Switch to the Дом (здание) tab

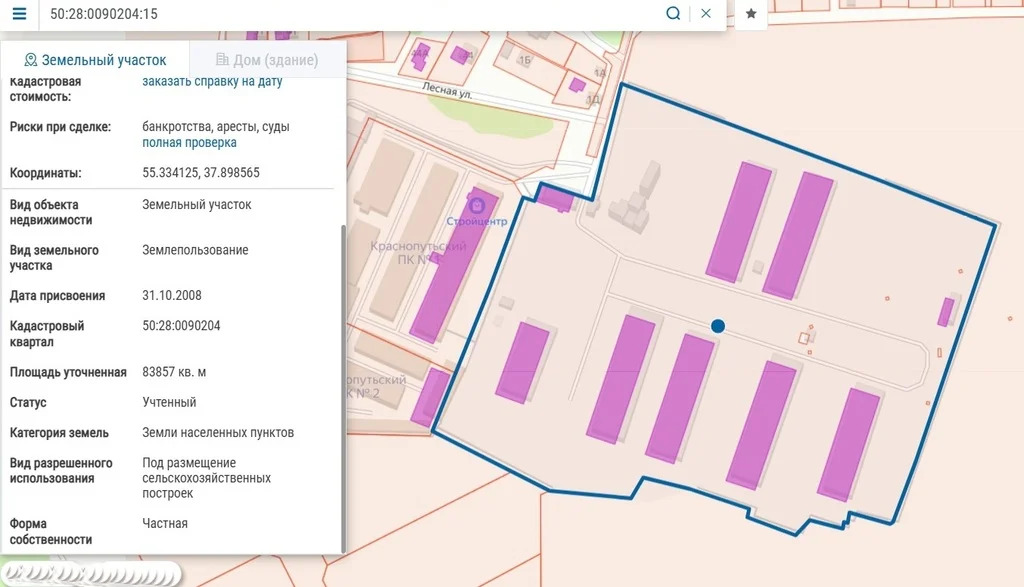tap(266, 60)
